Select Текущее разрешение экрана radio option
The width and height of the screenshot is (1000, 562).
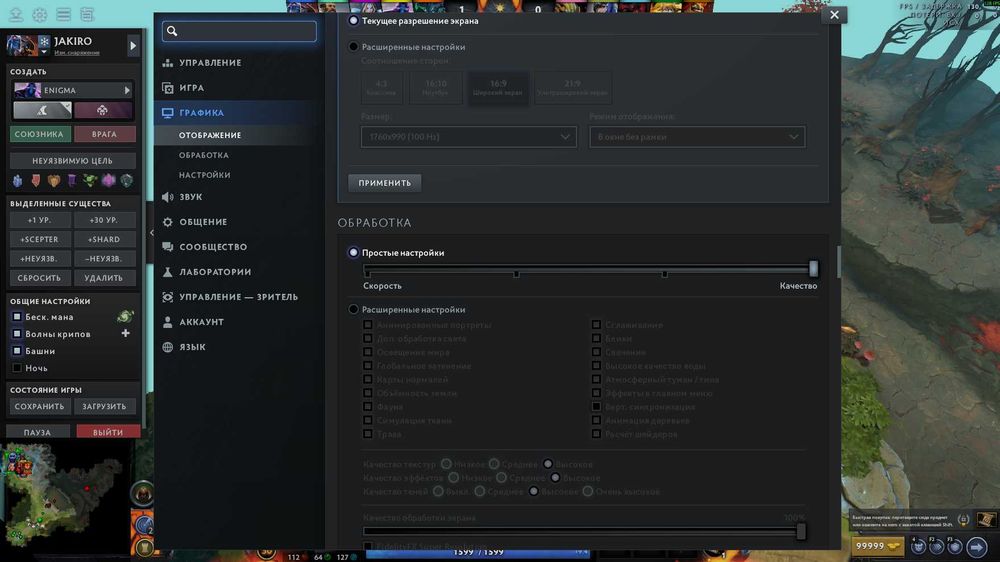[x=353, y=20]
